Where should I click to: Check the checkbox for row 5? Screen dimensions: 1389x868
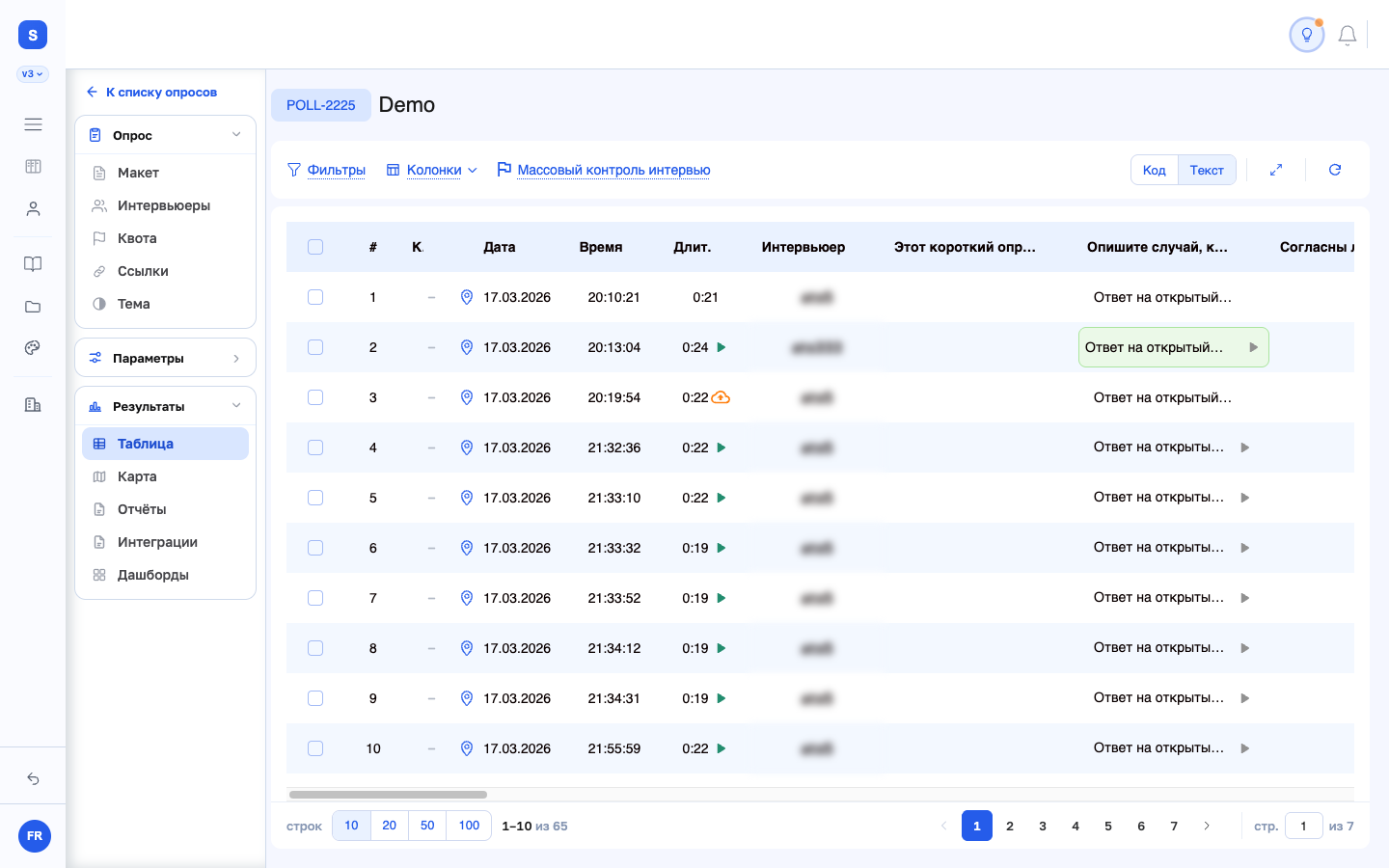coord(315,498)
